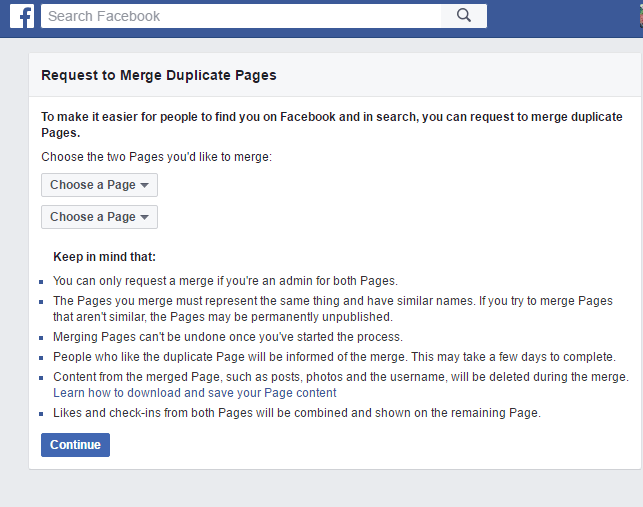Click 'Likes and check-ins from both Pages' text
This screenshot has height=507, width=643.
click(x=297, y=413)
